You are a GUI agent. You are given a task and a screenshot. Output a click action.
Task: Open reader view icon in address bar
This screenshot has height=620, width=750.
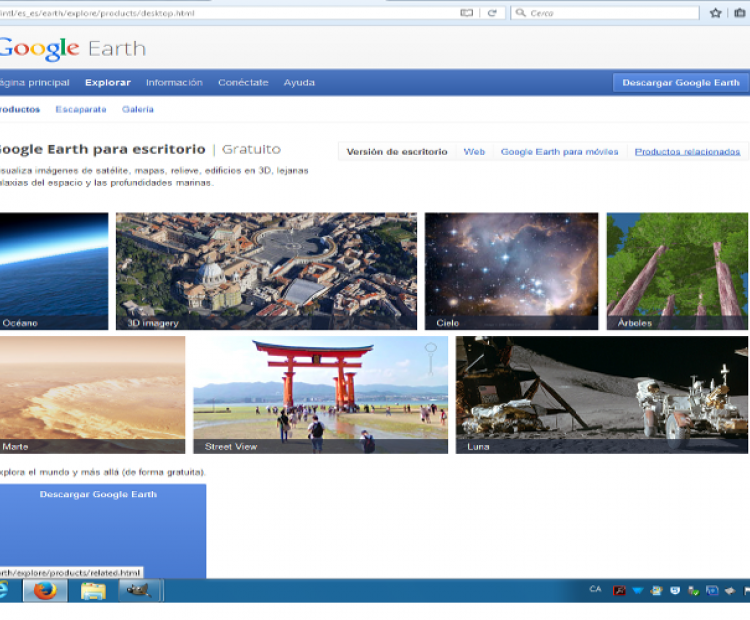pyautogui.click(x=466, y=13)
